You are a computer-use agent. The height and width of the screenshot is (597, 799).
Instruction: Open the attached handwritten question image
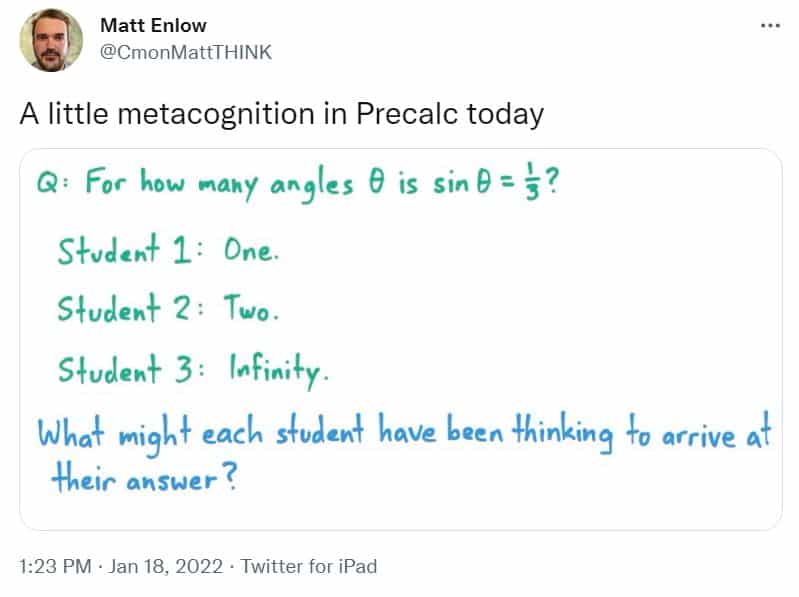click(401, 339)
